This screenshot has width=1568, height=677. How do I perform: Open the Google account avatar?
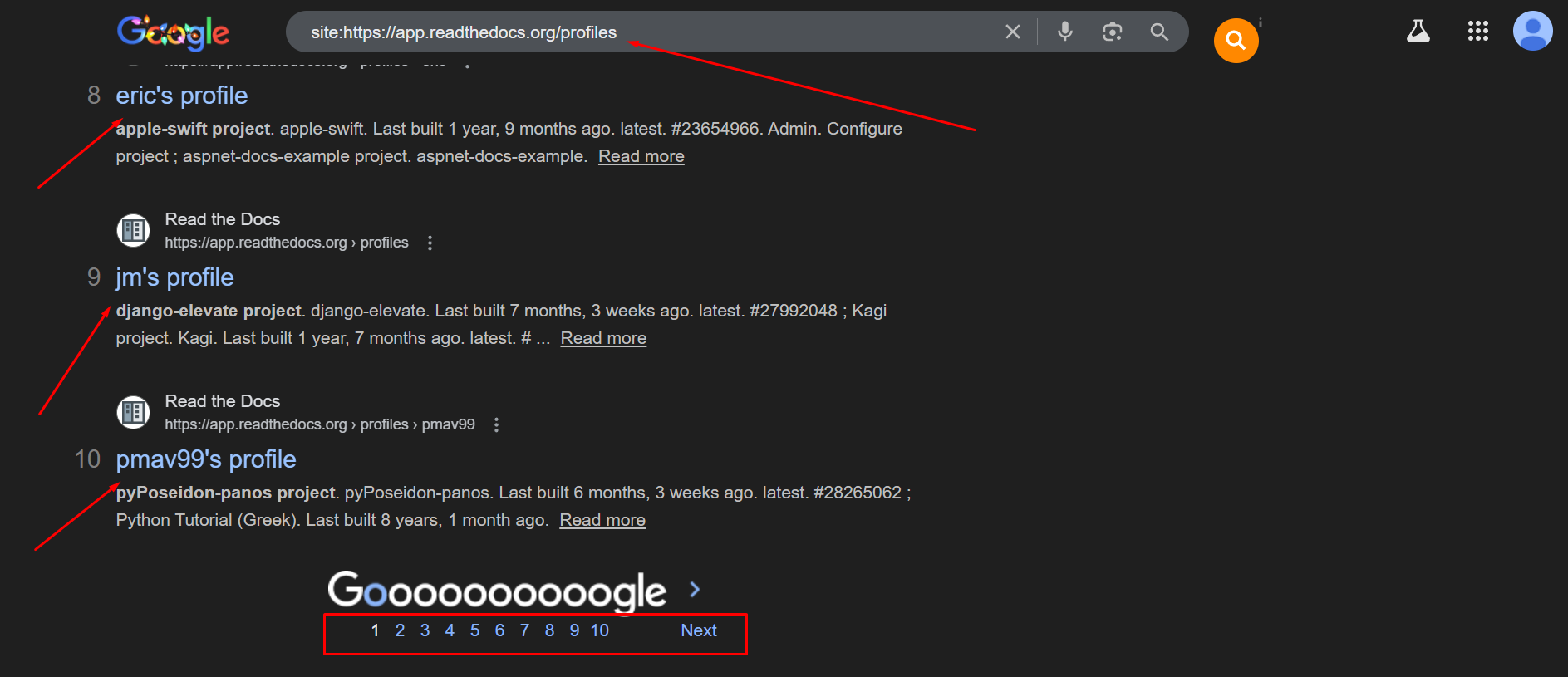tap(1532, 32)
